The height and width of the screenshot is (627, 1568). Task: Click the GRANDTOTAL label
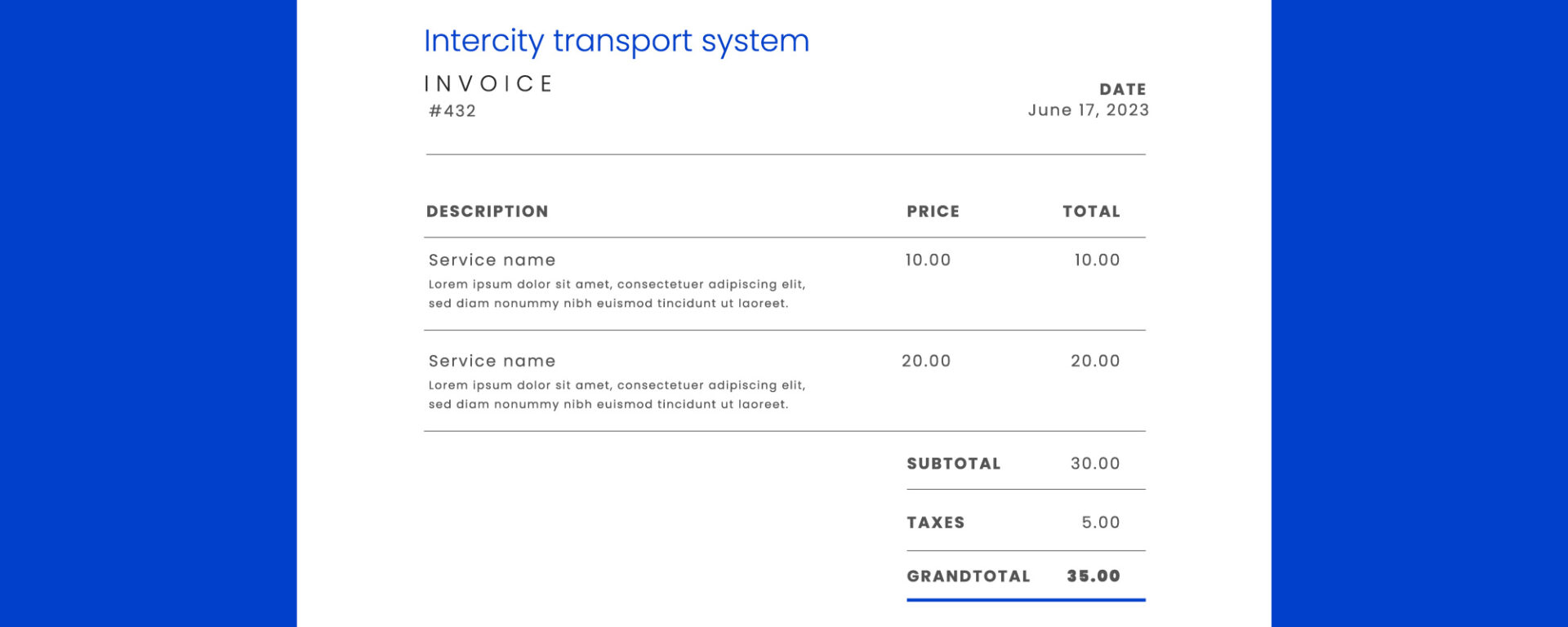(968, 576)
